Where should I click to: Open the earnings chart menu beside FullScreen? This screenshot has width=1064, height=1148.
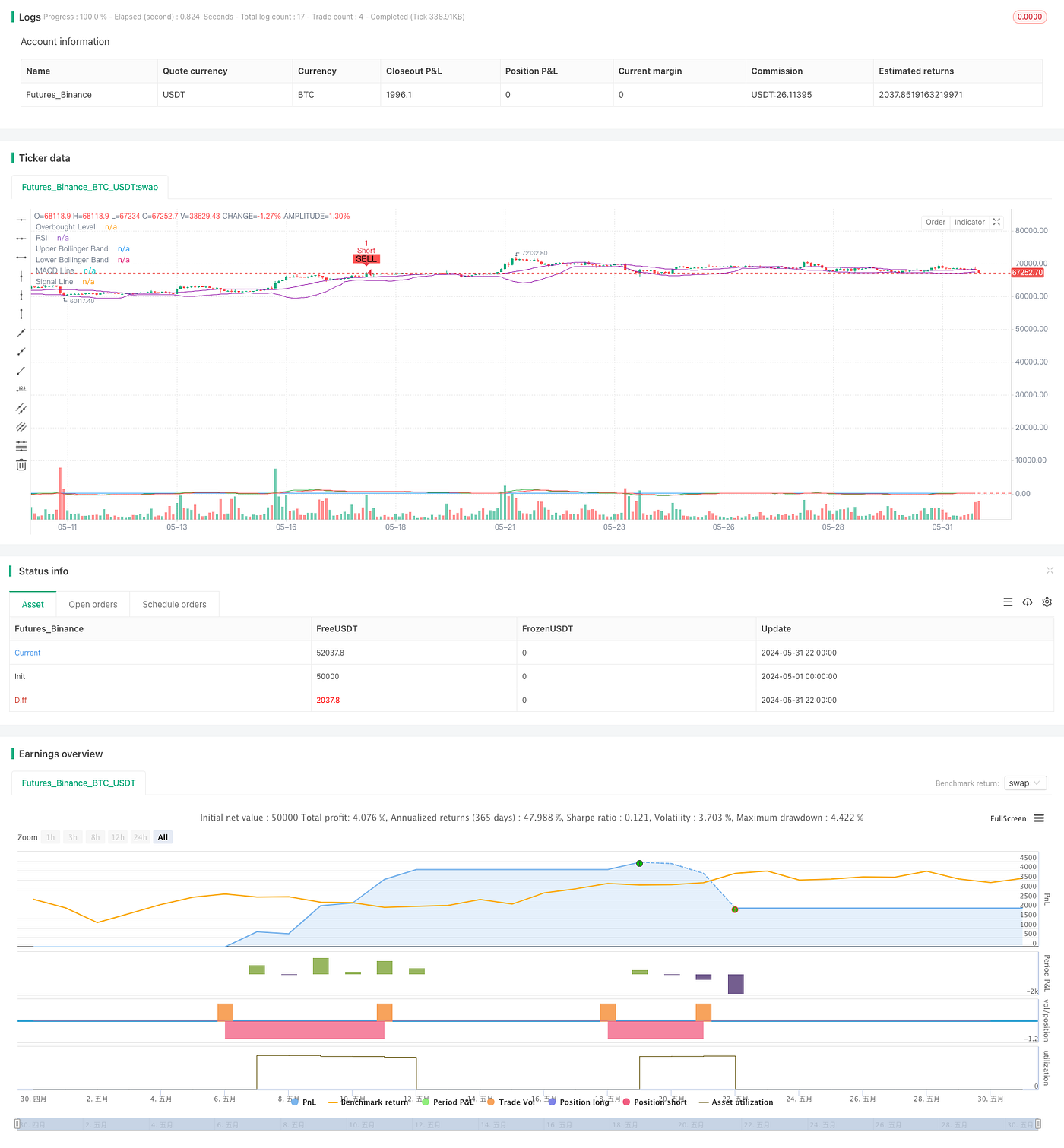[1038, 818]
